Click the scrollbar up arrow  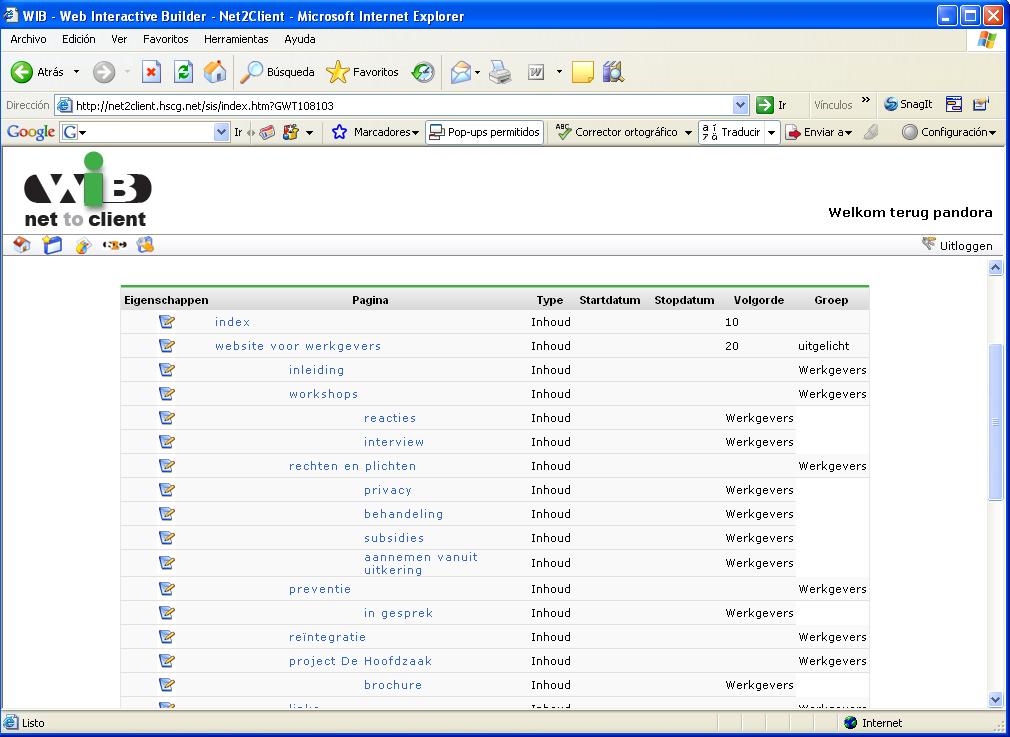[x=995, y=268]
